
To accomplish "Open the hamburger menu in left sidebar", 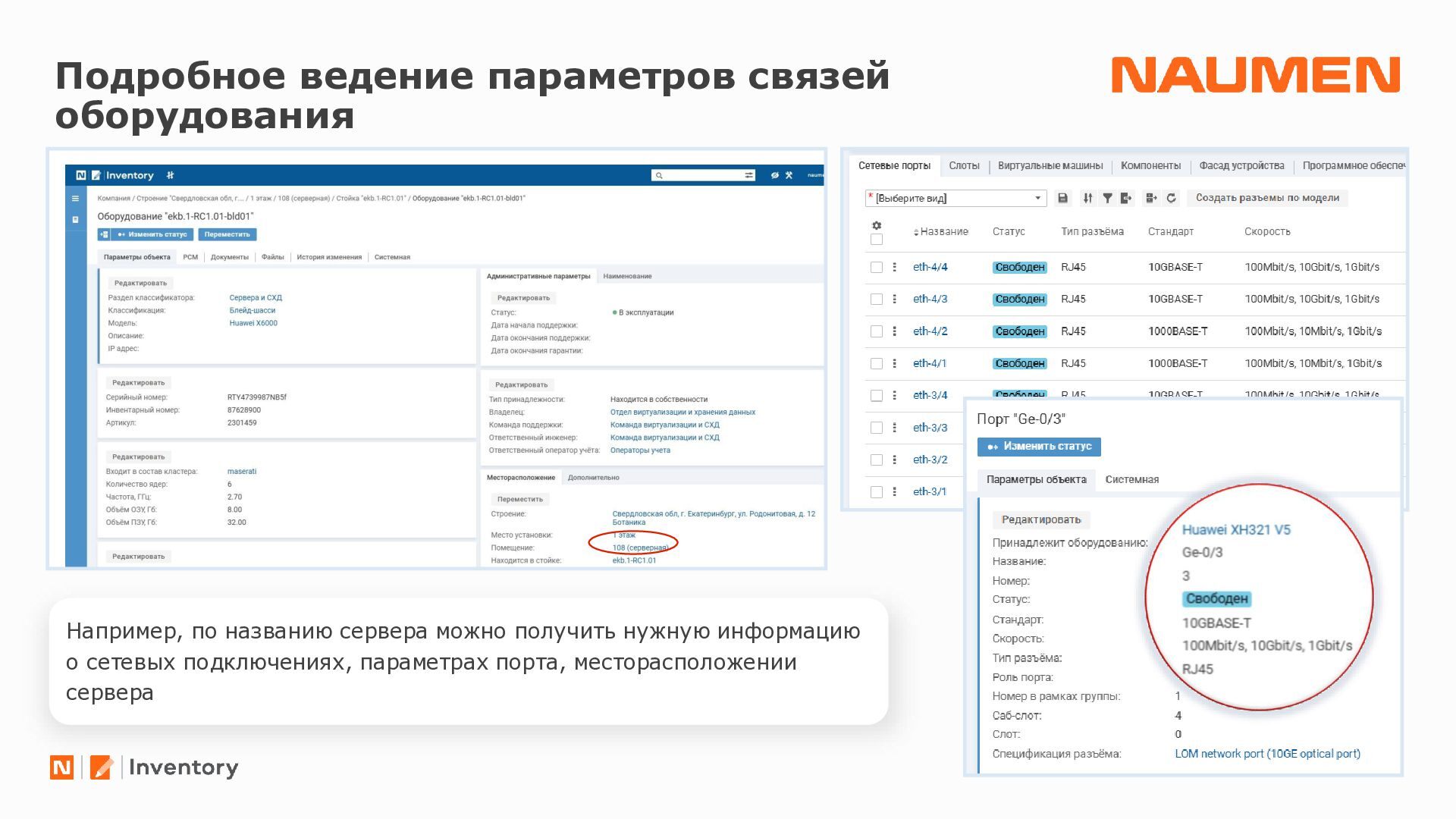I will click(75, 199).
